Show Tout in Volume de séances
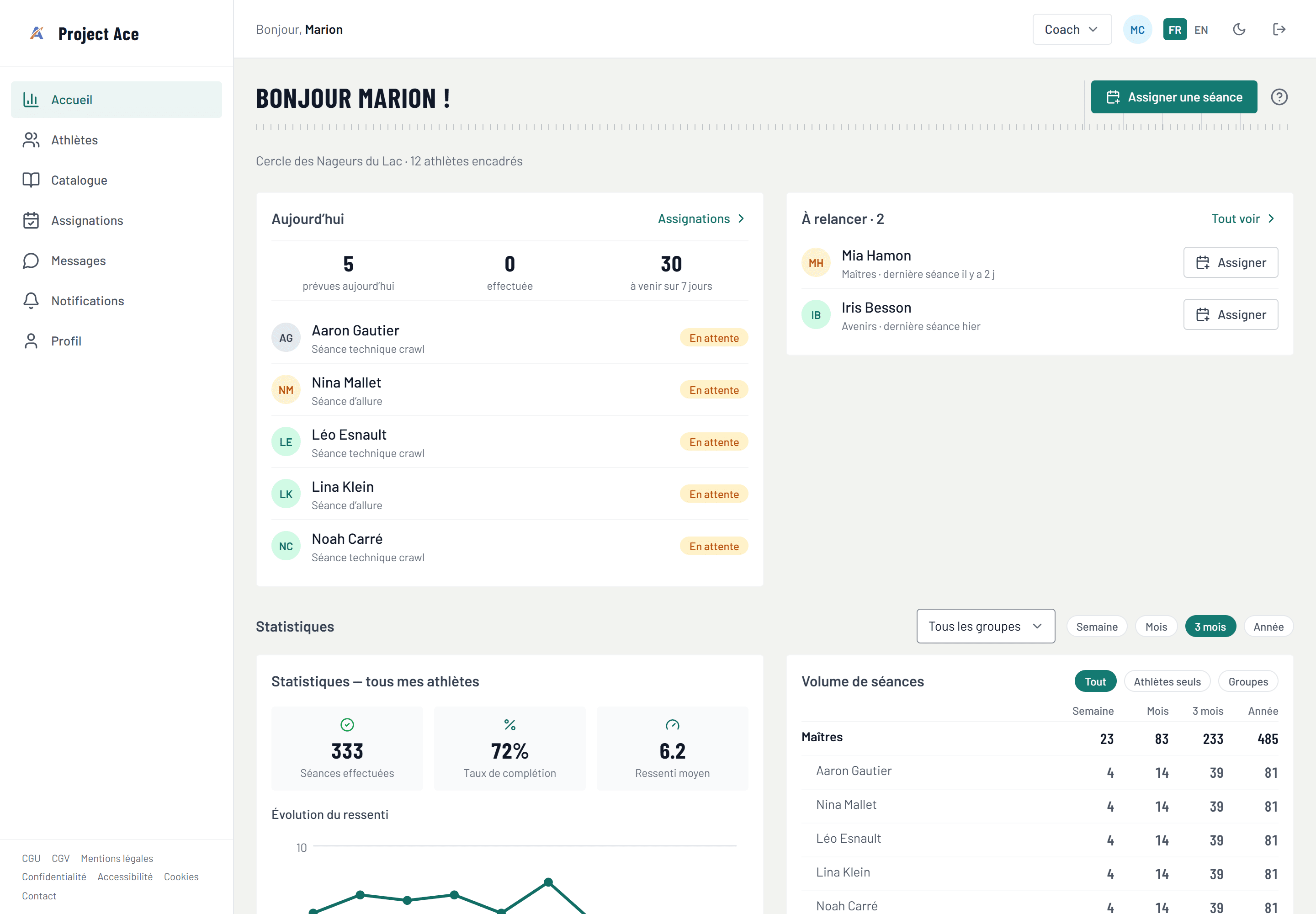 (1095, 681)
